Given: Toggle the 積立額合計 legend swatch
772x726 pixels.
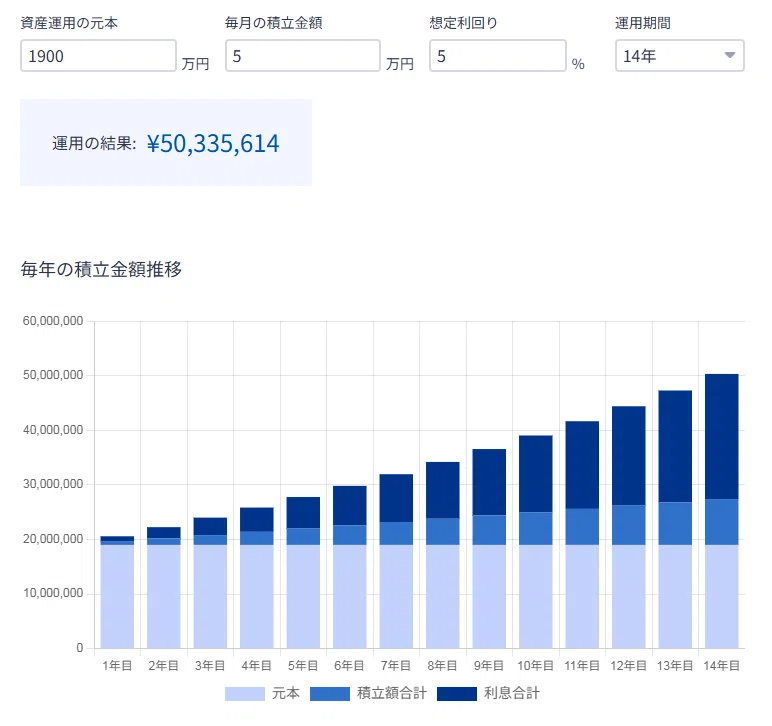Looking at the screenshot, I should pos(330,693).
